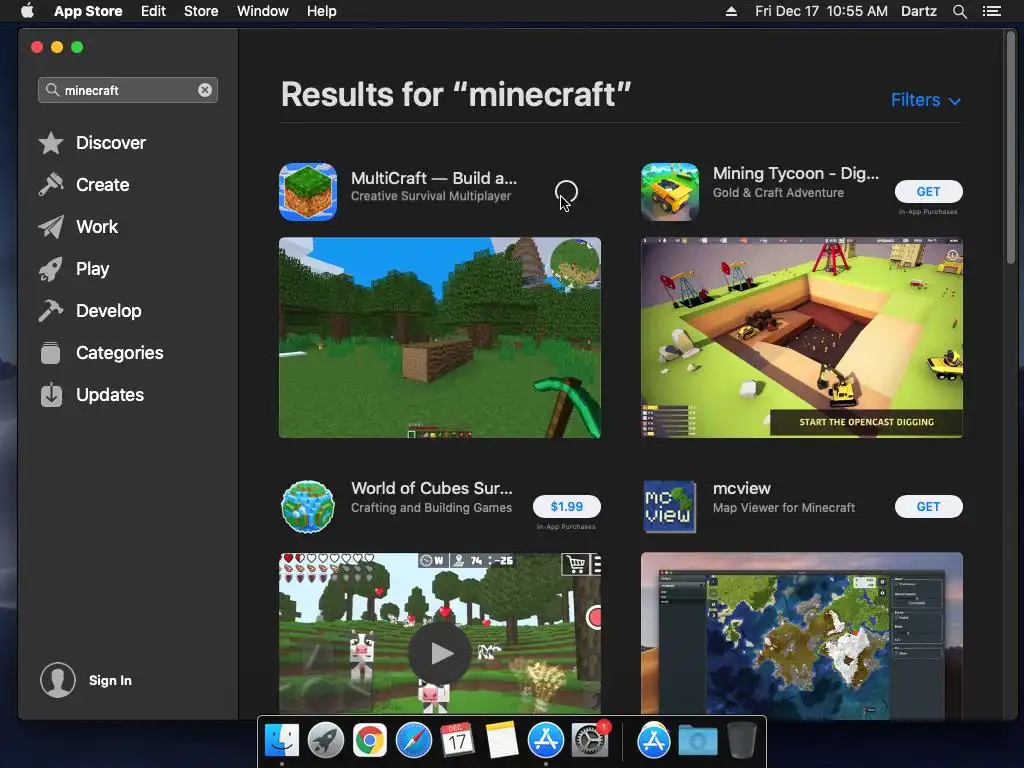Viewport: 1024px width, 768px height.
Task: Open MultiCraft app icon
Action: tap(308, 192)
